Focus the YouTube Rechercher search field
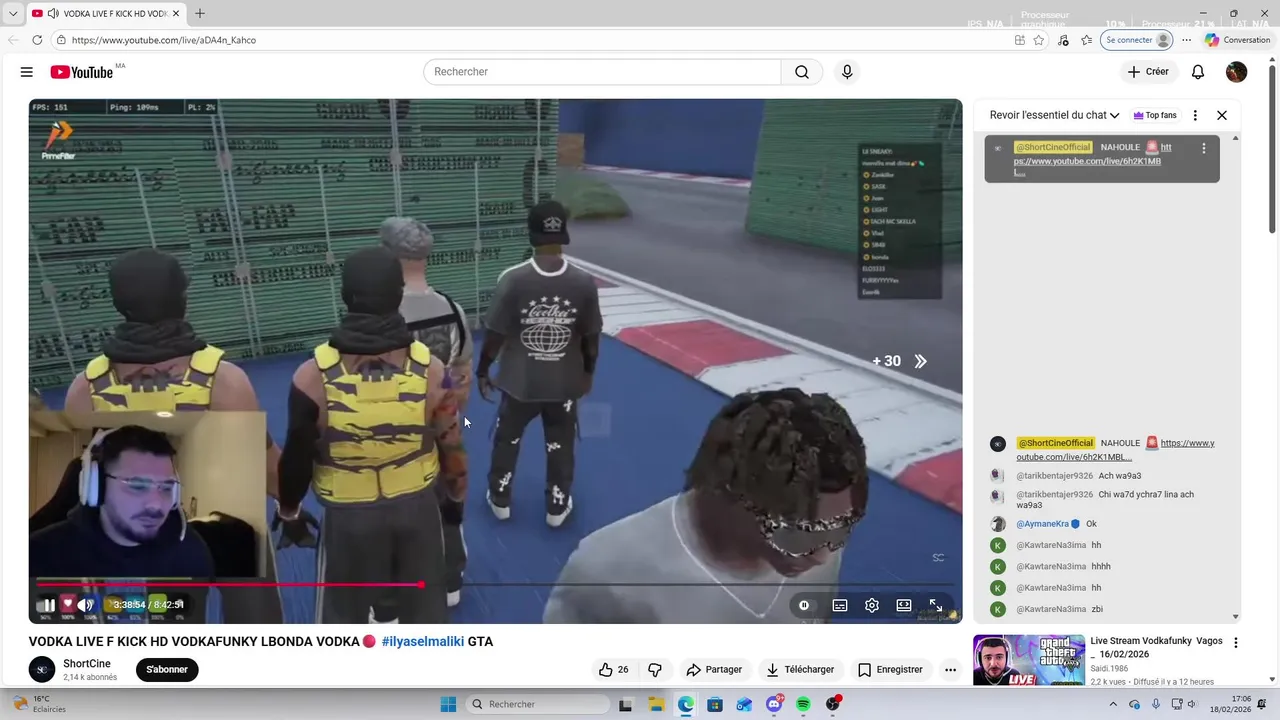 click(602, 72)
